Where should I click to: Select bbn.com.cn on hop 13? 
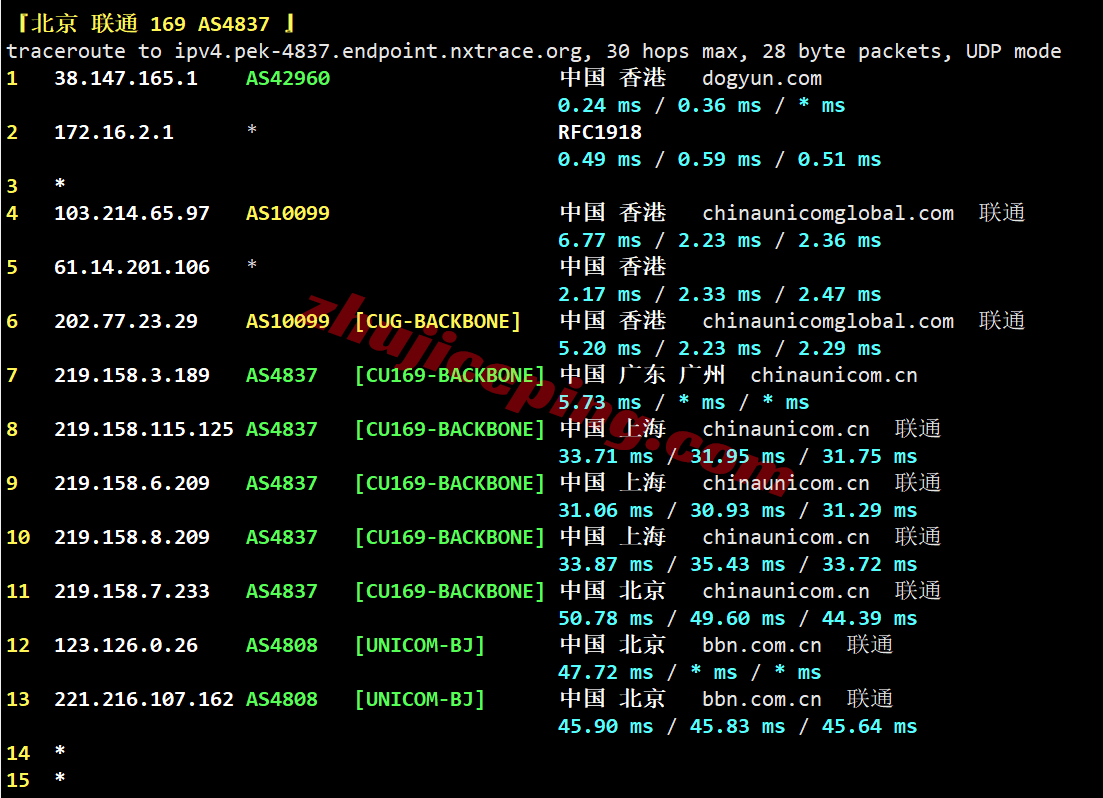pyautogui.click(x=762, y=699)
